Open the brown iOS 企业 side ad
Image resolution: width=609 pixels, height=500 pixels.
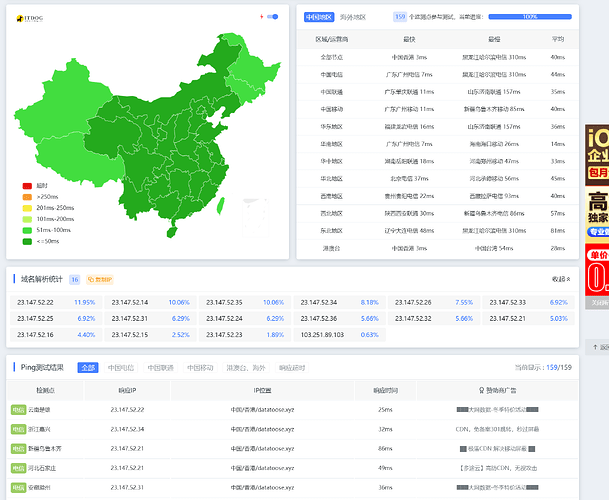point(597,155)
